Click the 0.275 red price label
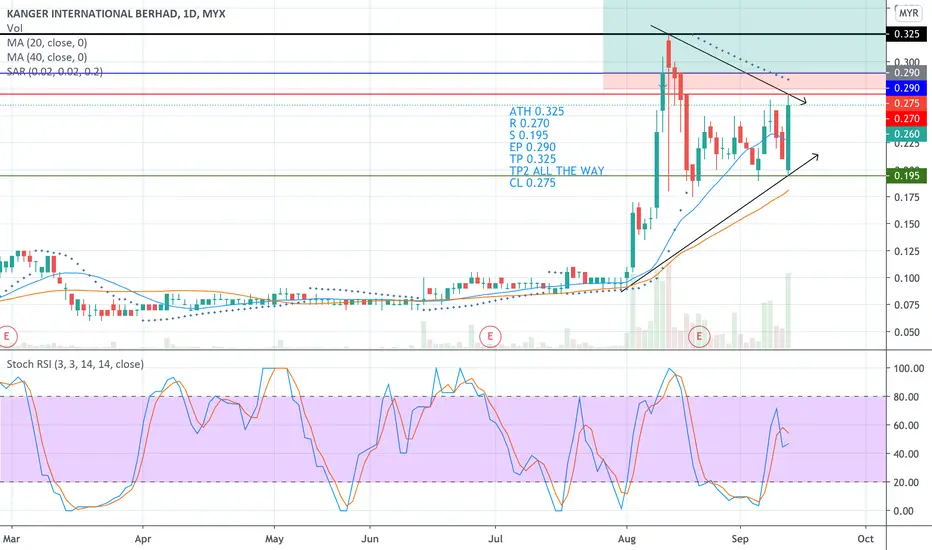This screenshot has height=550, width=932. point(906,103)
